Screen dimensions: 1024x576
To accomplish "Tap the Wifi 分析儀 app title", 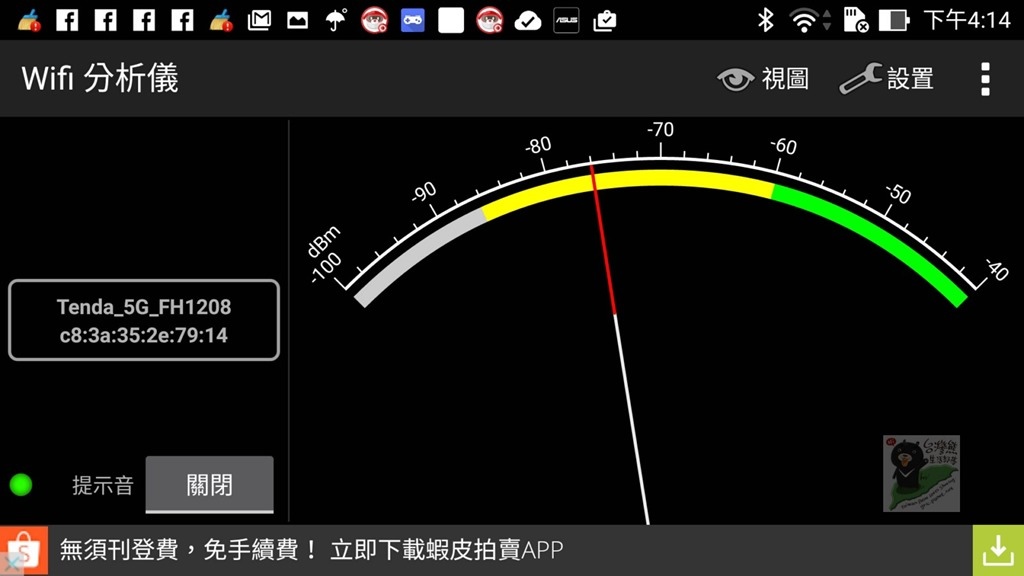I will (100, 79).
